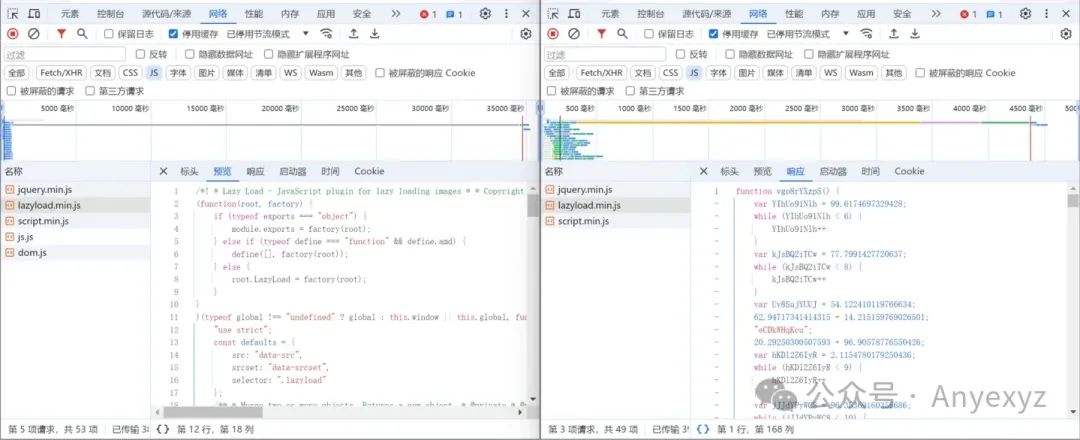The width and height of the screenshot is (1080, 440).
Task: Stop network recording in right DevTools
Action: click(x=553, y=34)
